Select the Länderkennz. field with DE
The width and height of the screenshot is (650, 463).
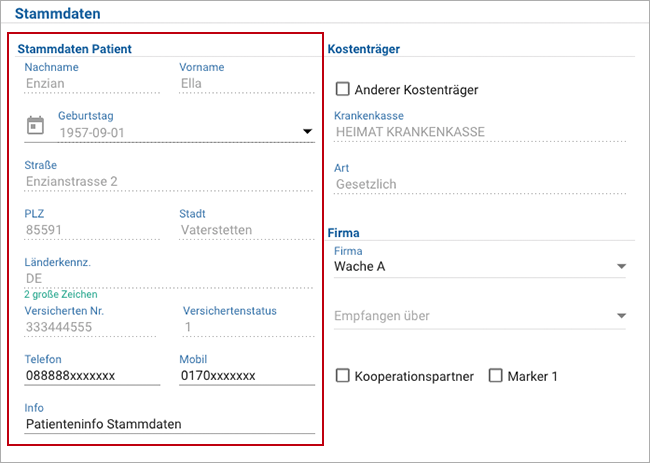169,279
